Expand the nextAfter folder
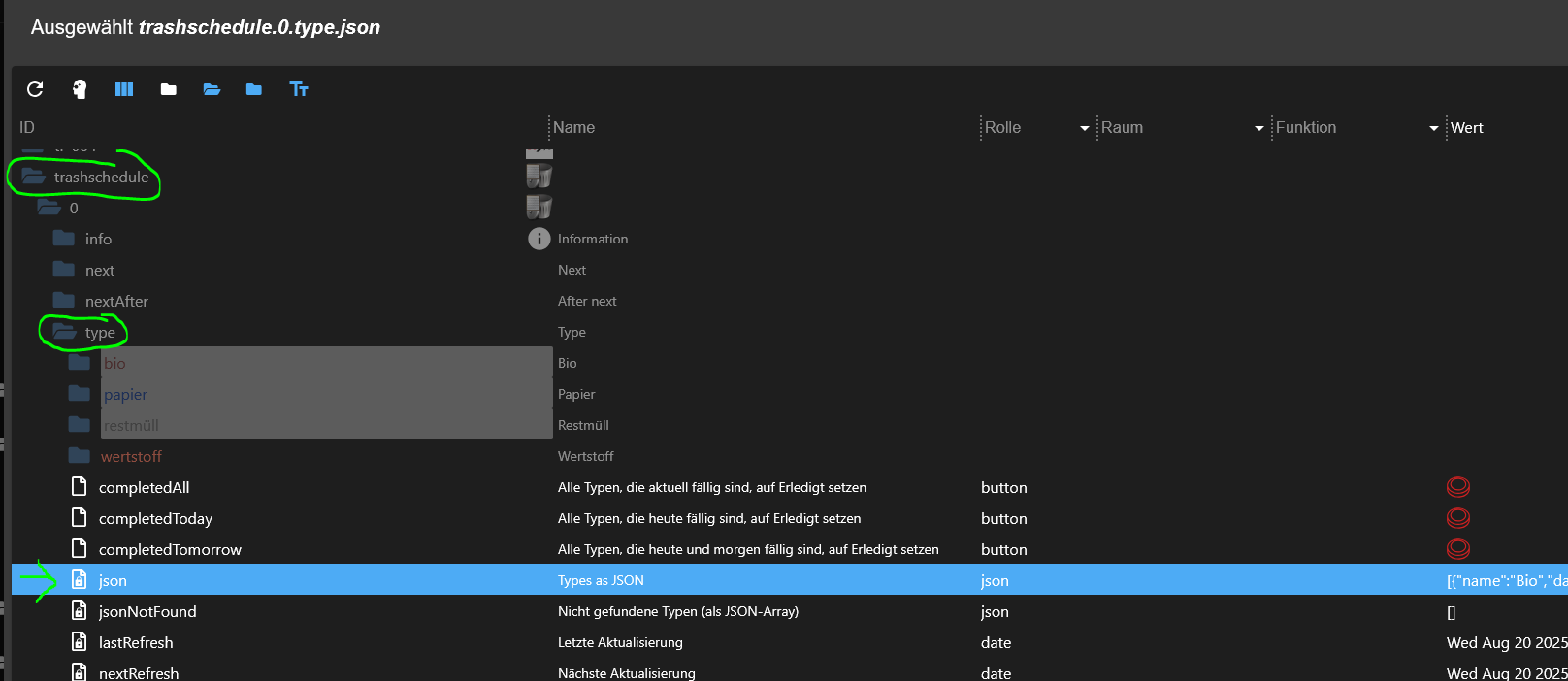 click(64, 301)
